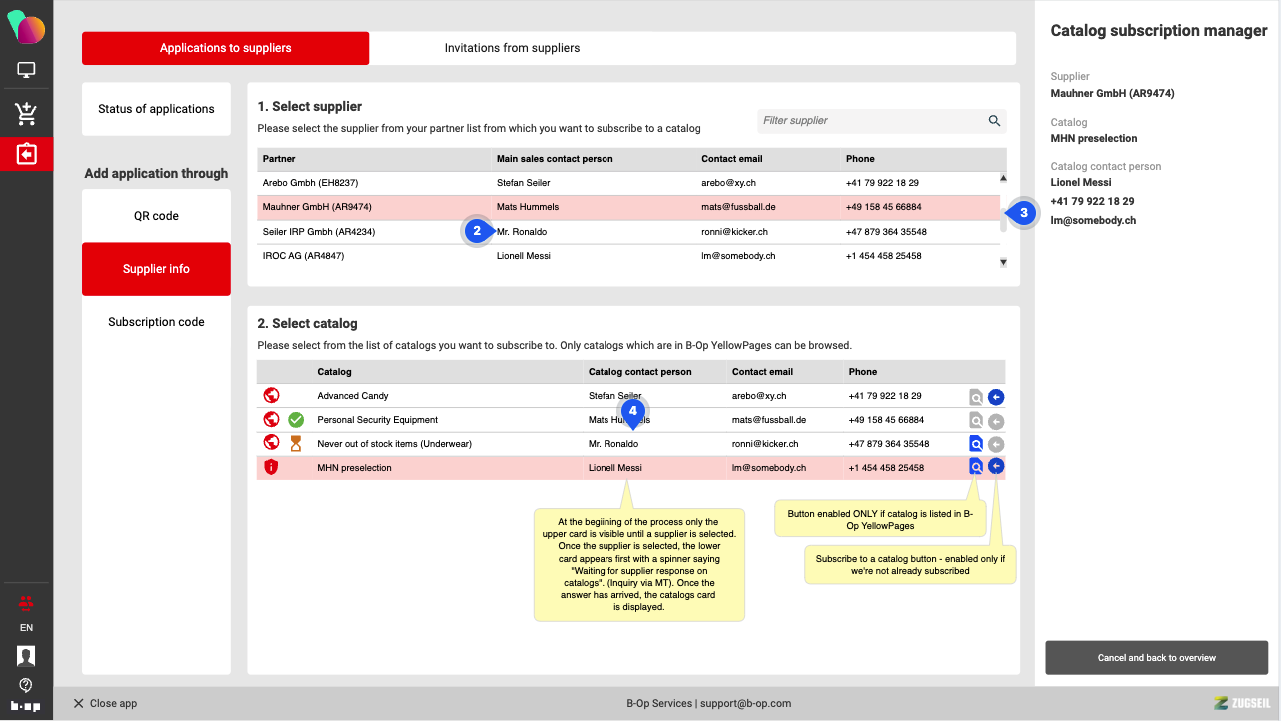Open the help question mark icon
Image resolution: width=1281 pixels, height=721 pixels.
26,685
